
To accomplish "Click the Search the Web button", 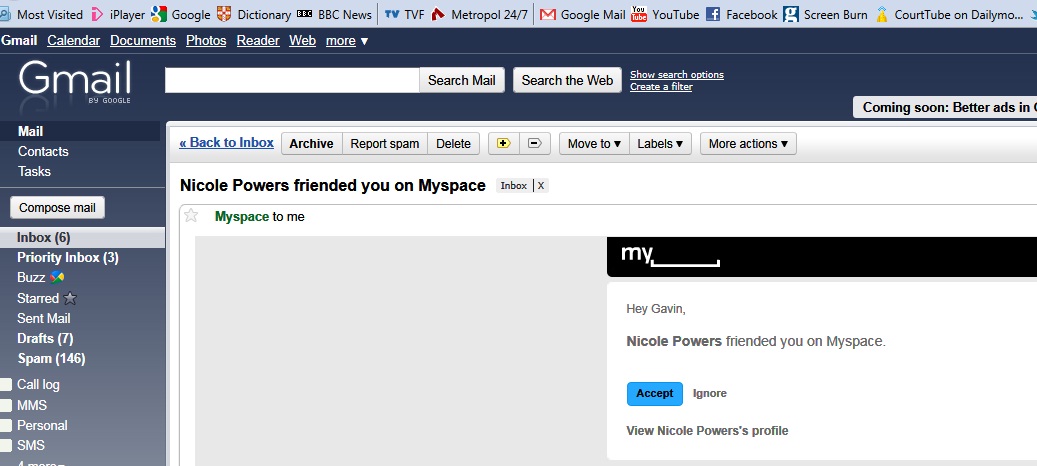I will [567, 80].
